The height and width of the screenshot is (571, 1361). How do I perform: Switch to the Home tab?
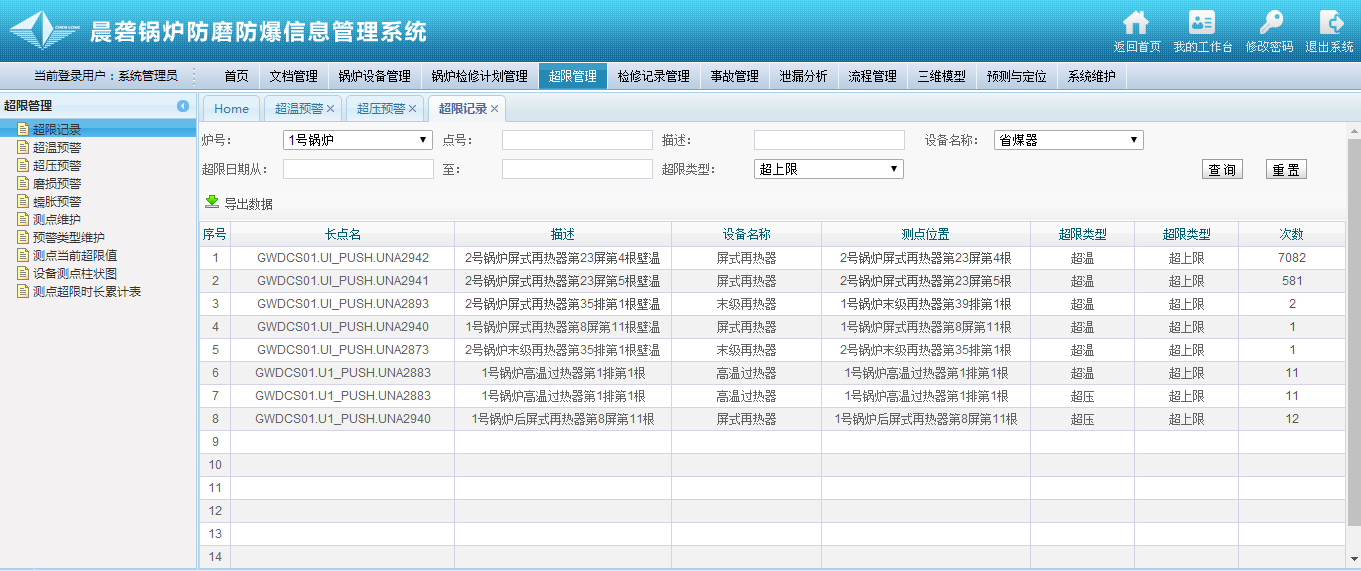coord(231,109)
